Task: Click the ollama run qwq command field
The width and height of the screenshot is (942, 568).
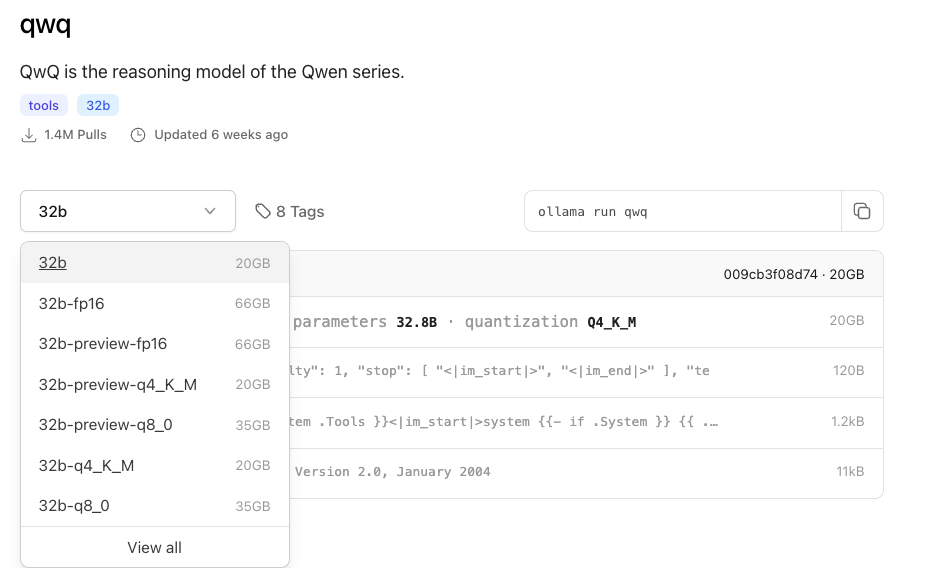Action: coord(683,211)
